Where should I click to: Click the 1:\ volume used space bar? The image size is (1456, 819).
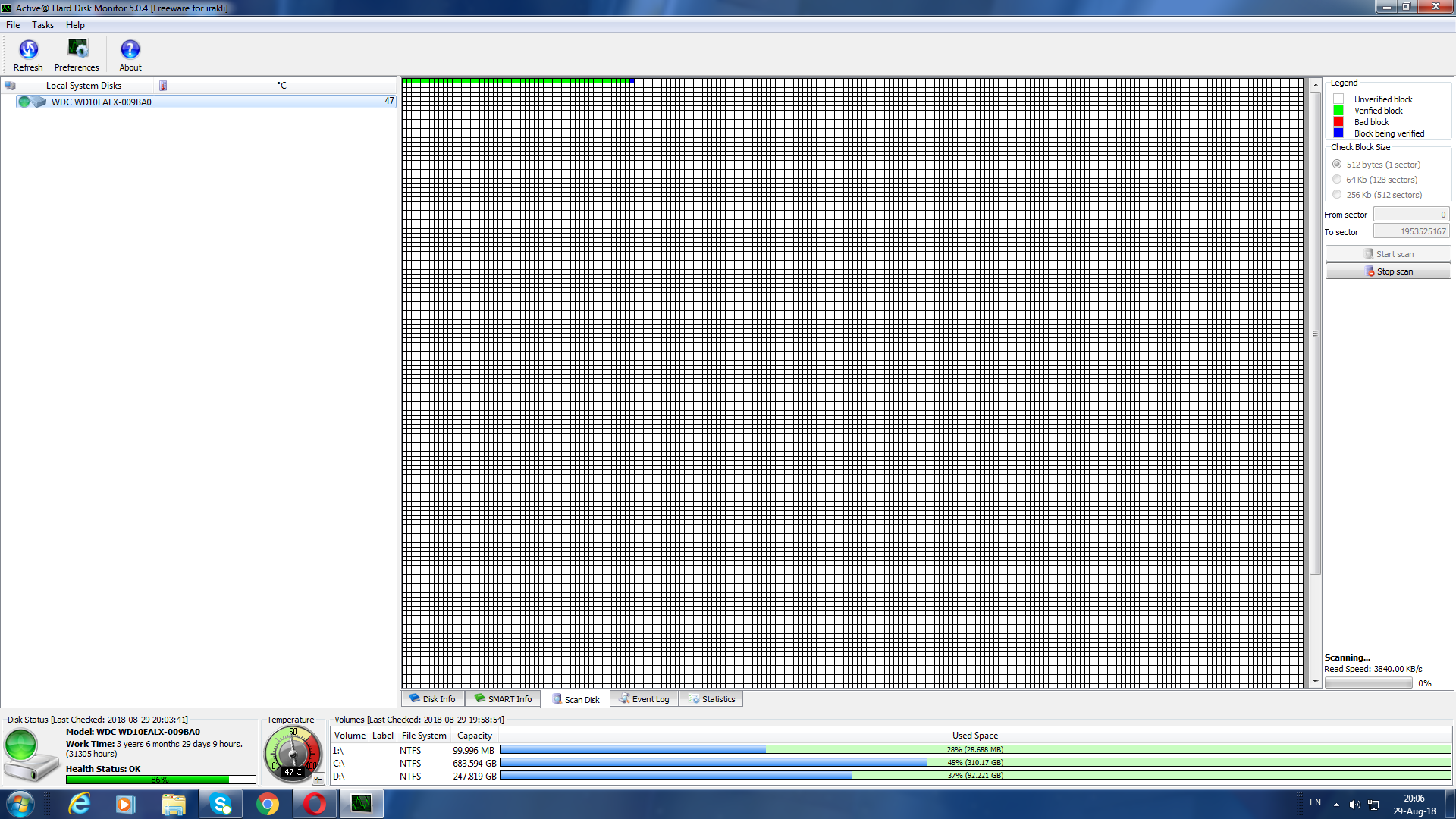(x=975, y=750)
